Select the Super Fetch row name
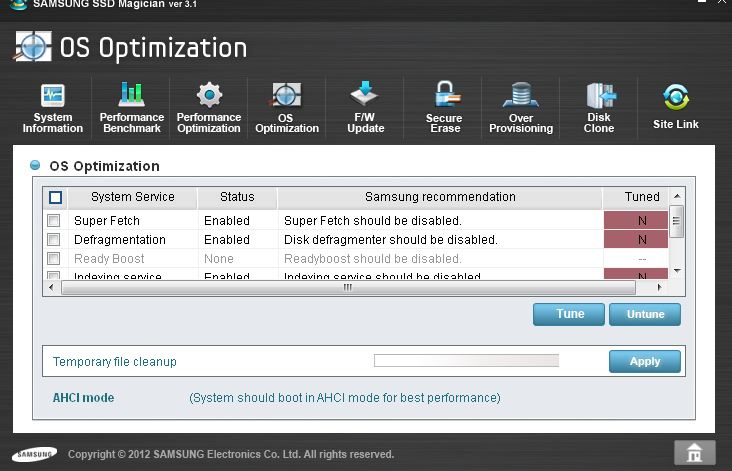This screenshot has width=732, height=471. point(107,221)
